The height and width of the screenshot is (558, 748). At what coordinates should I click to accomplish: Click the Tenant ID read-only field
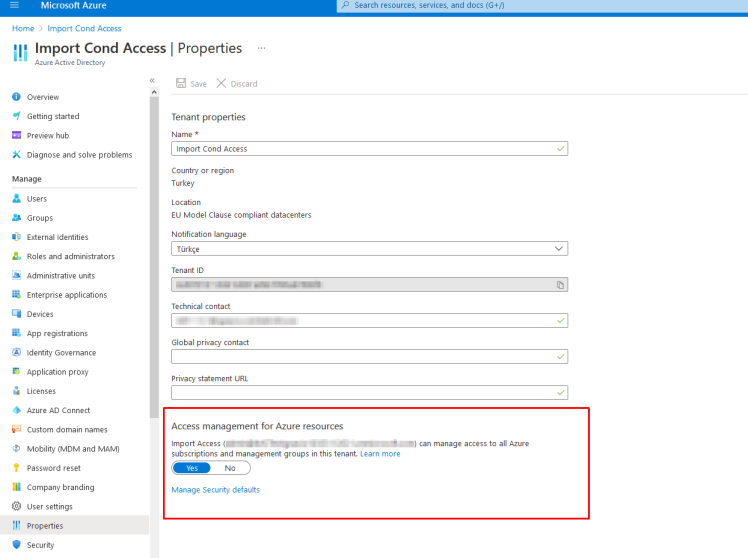pos(369,285)
